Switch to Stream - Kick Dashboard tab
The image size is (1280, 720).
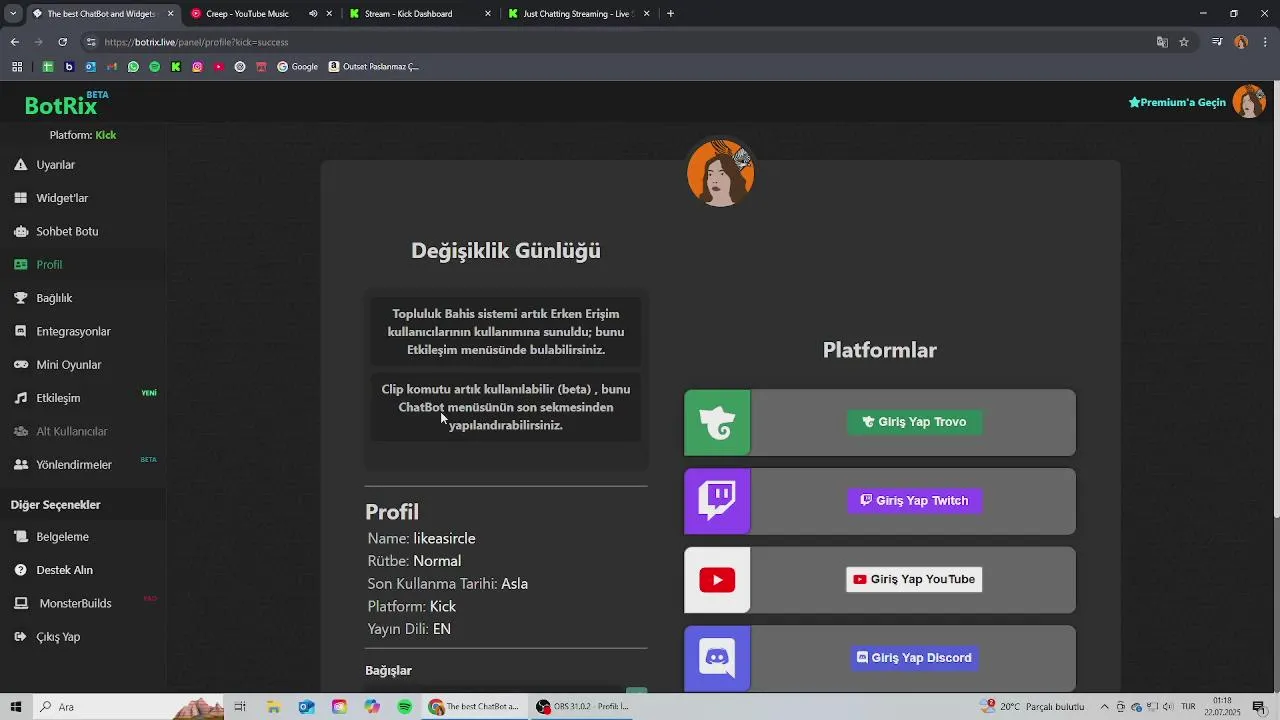tap(408, 14)
